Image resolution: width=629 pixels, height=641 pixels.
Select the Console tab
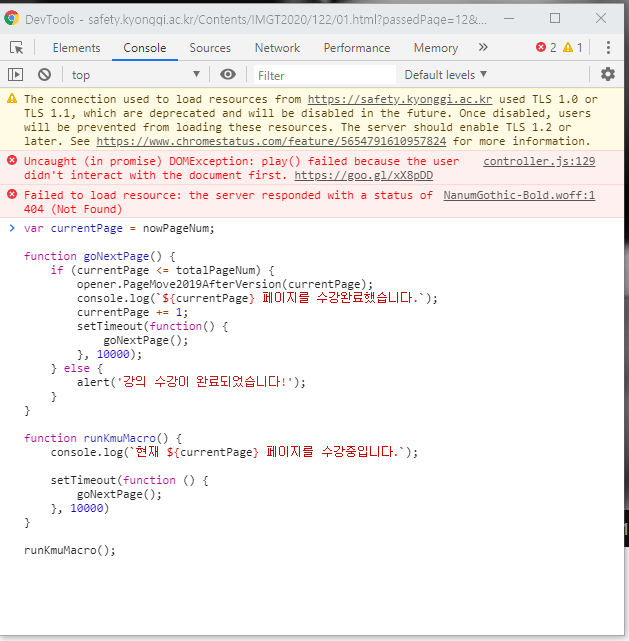(x=145, y=48)
